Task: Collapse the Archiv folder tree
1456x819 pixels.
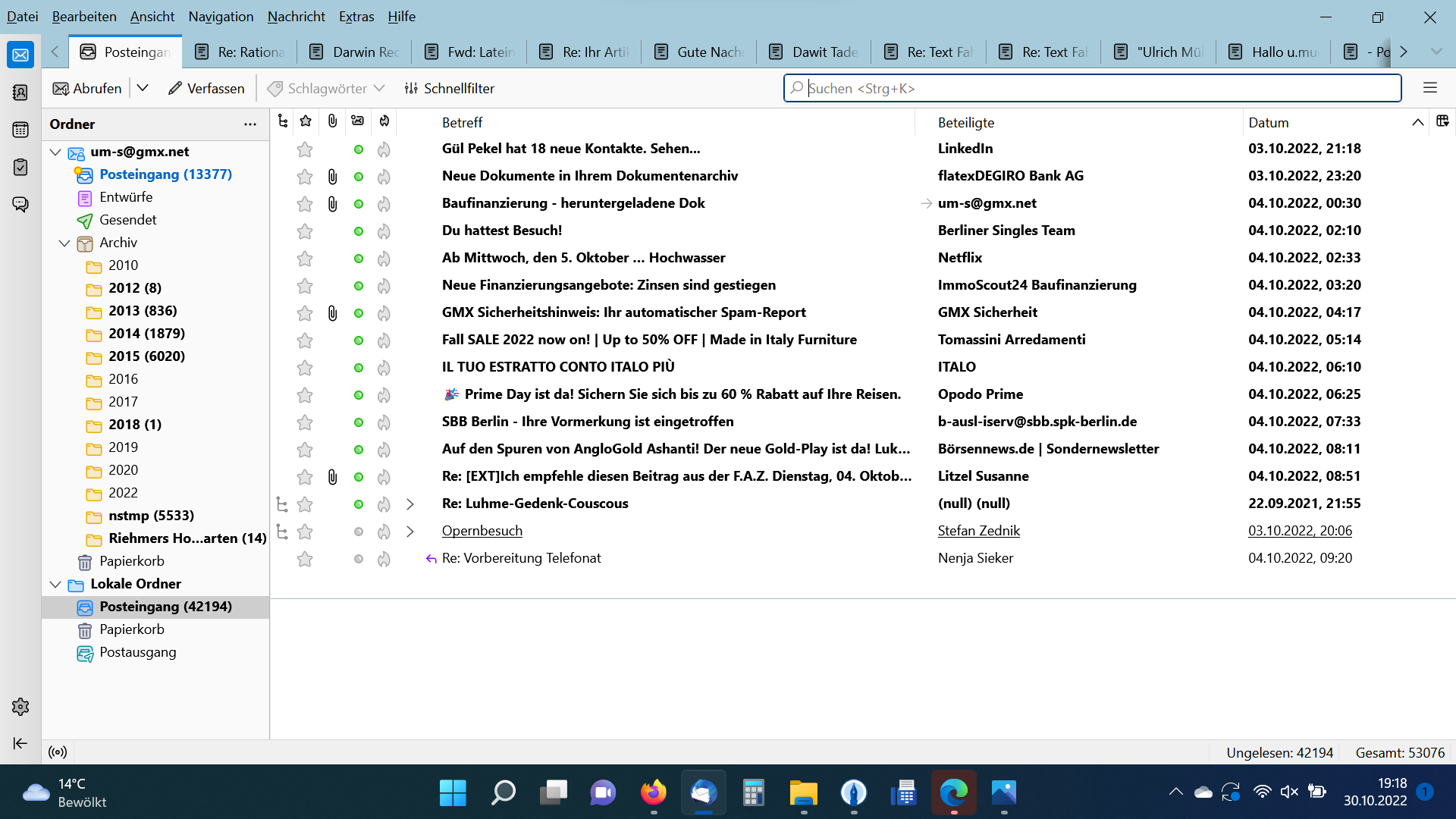Action: [64, 243]
